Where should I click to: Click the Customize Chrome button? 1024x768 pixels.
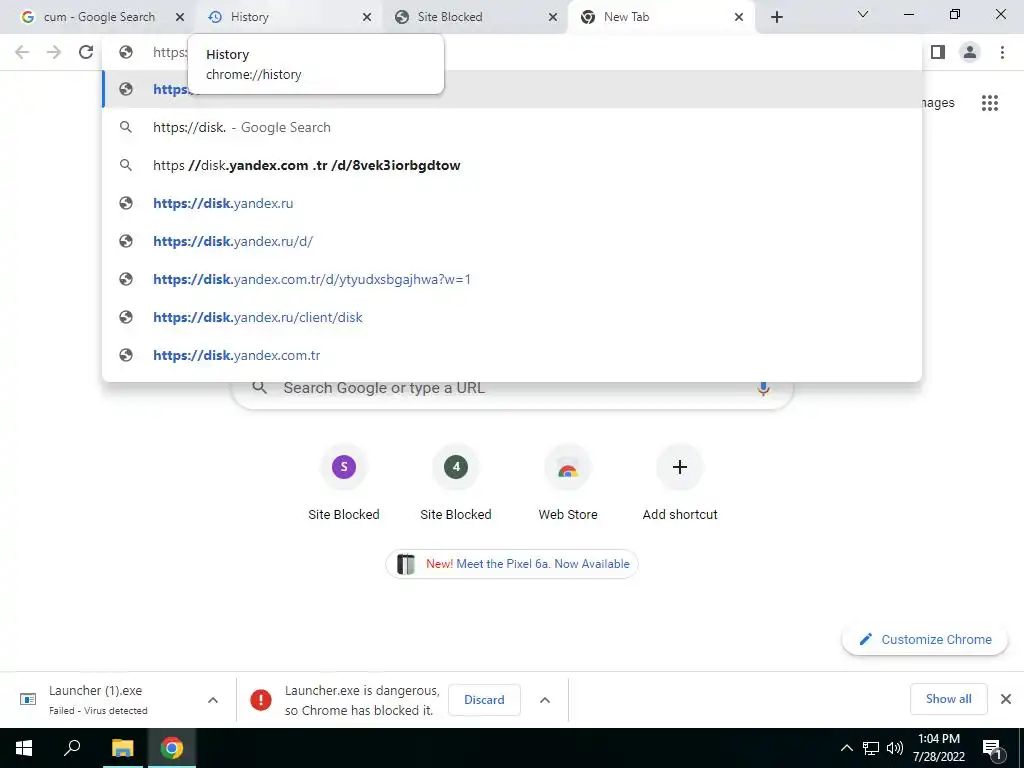click(x=925, y=639)
